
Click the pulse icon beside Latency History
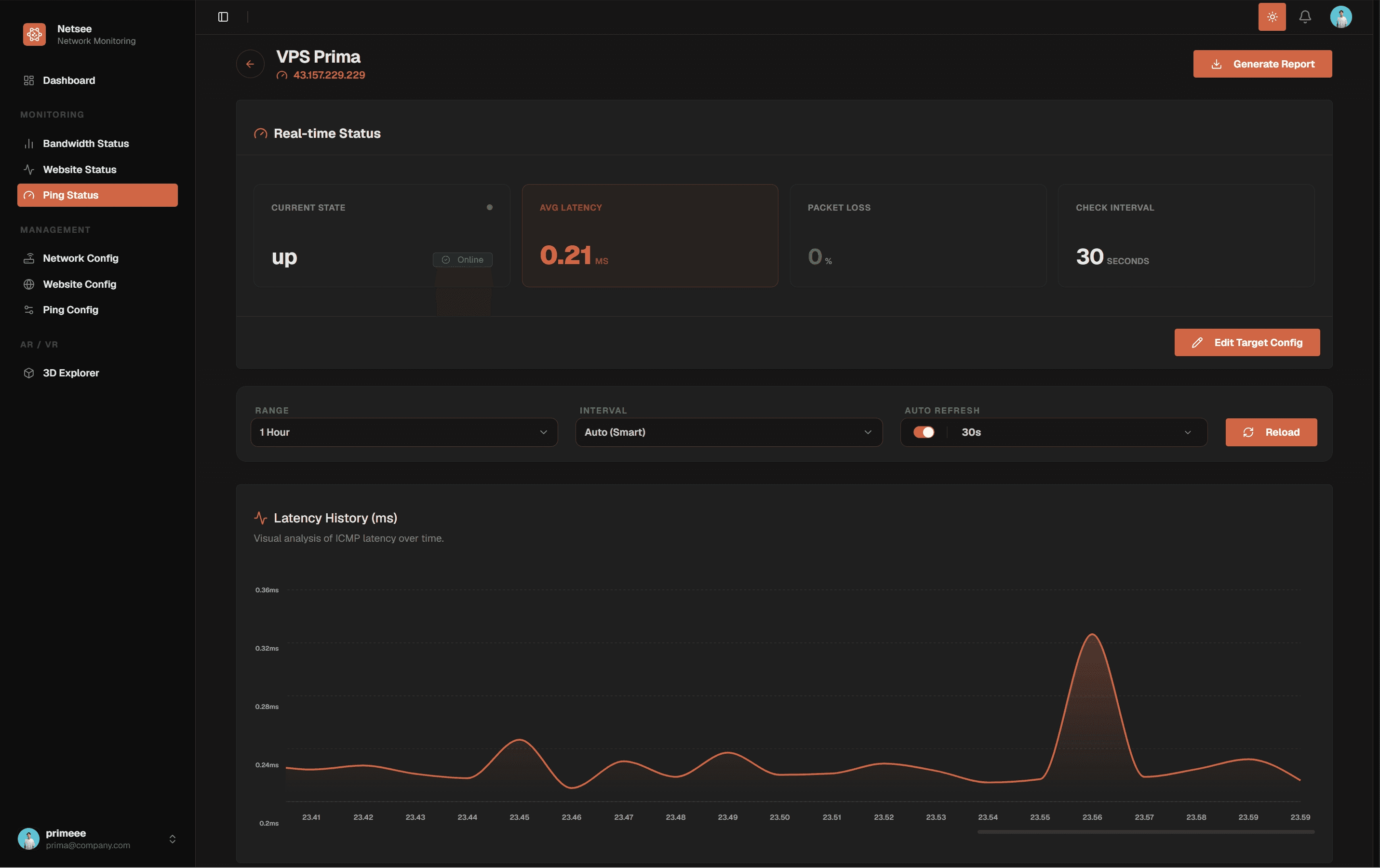click(x=261, y=518)
